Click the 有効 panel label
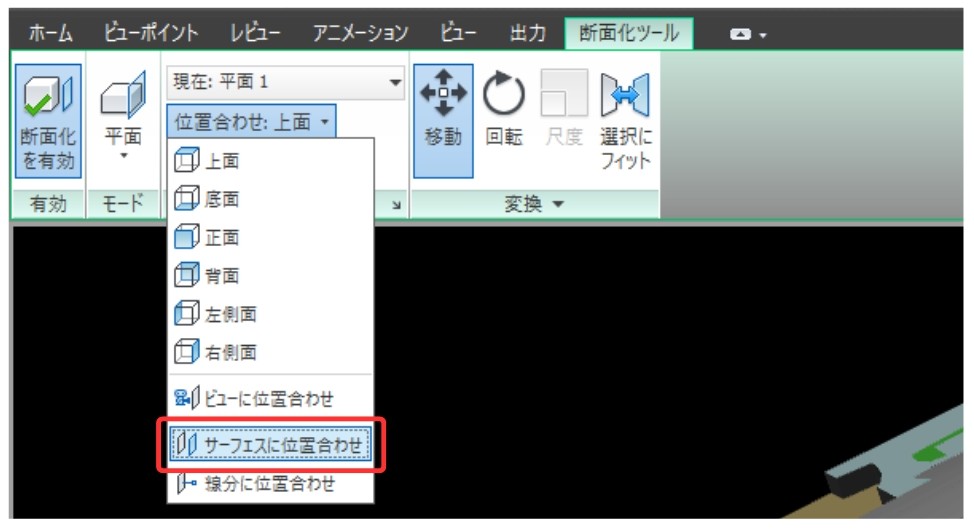 (x=48, y=204)
